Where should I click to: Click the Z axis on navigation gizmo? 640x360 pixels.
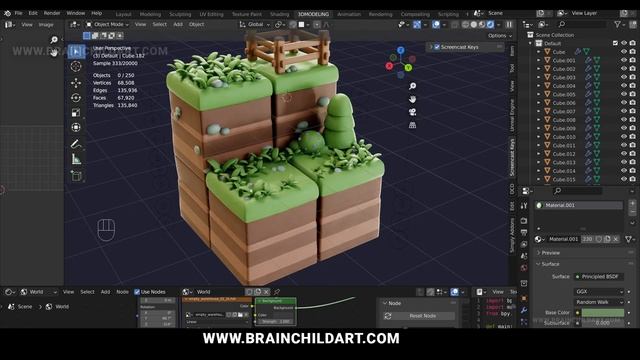pos(401,50)
